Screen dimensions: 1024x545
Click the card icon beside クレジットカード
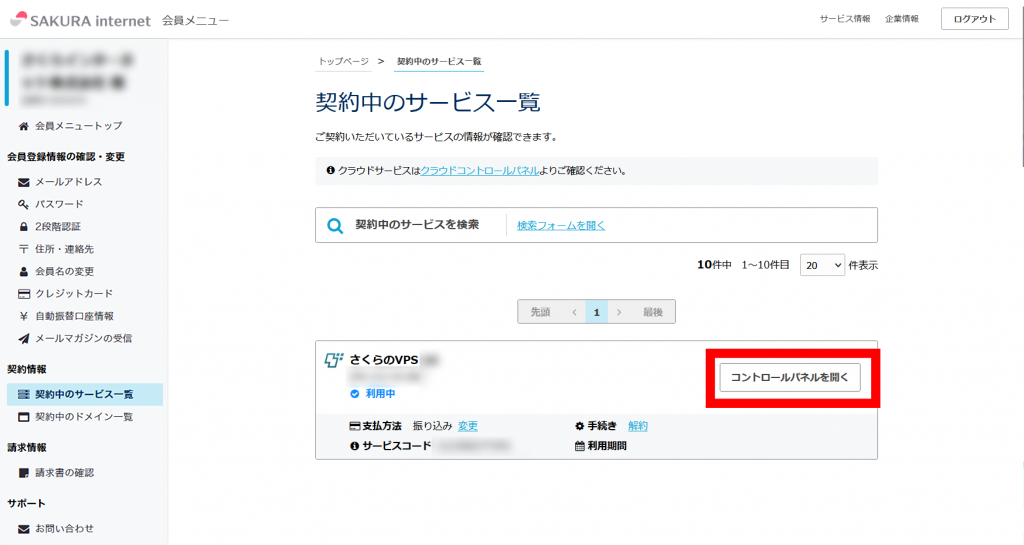[x=24, y=294]
